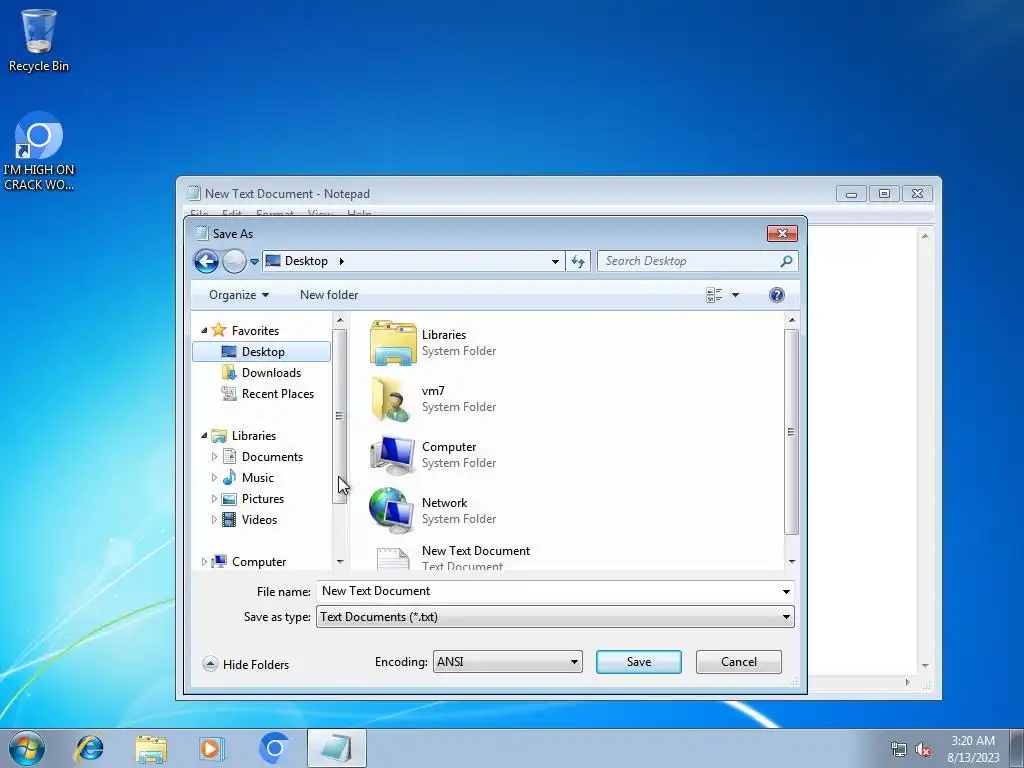Click file list scrollbar up arrow

[x=792, y=320]
